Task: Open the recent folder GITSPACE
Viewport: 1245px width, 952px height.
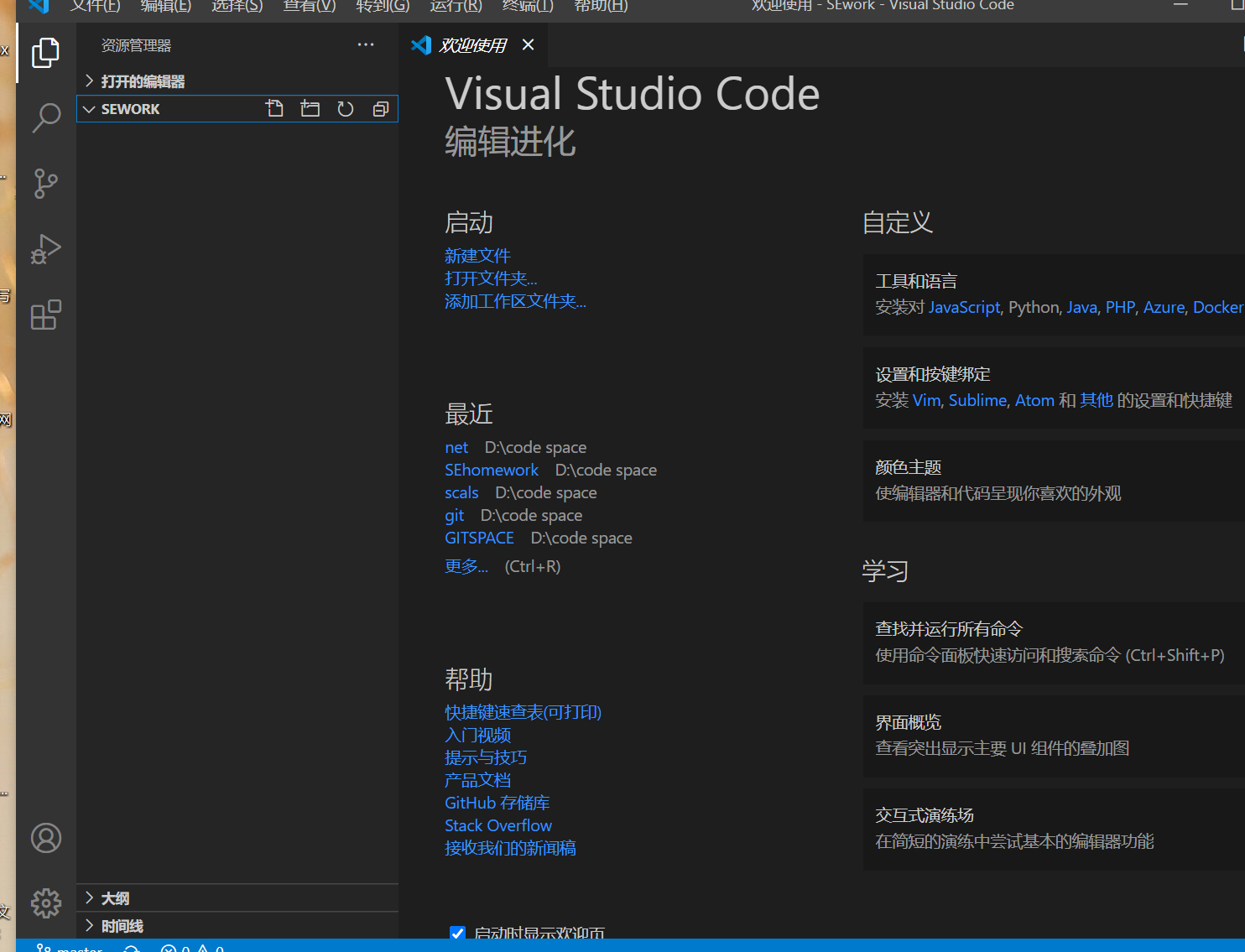Action: coord(479,538)
